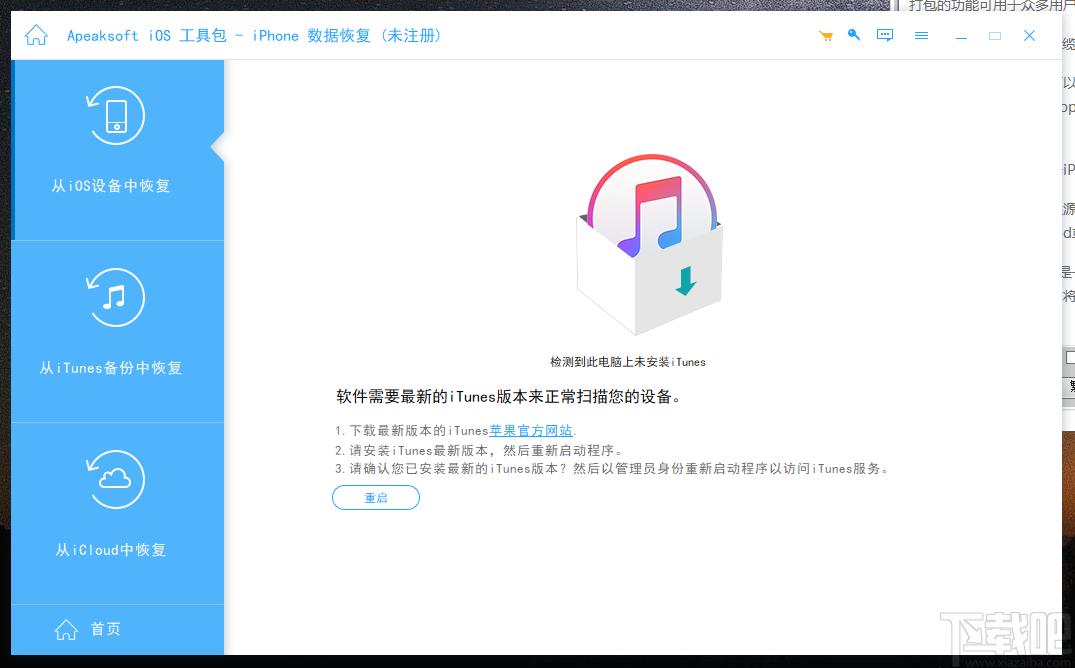
Task: Select the music note iTunes backup icon
Action: click(116, 297)
